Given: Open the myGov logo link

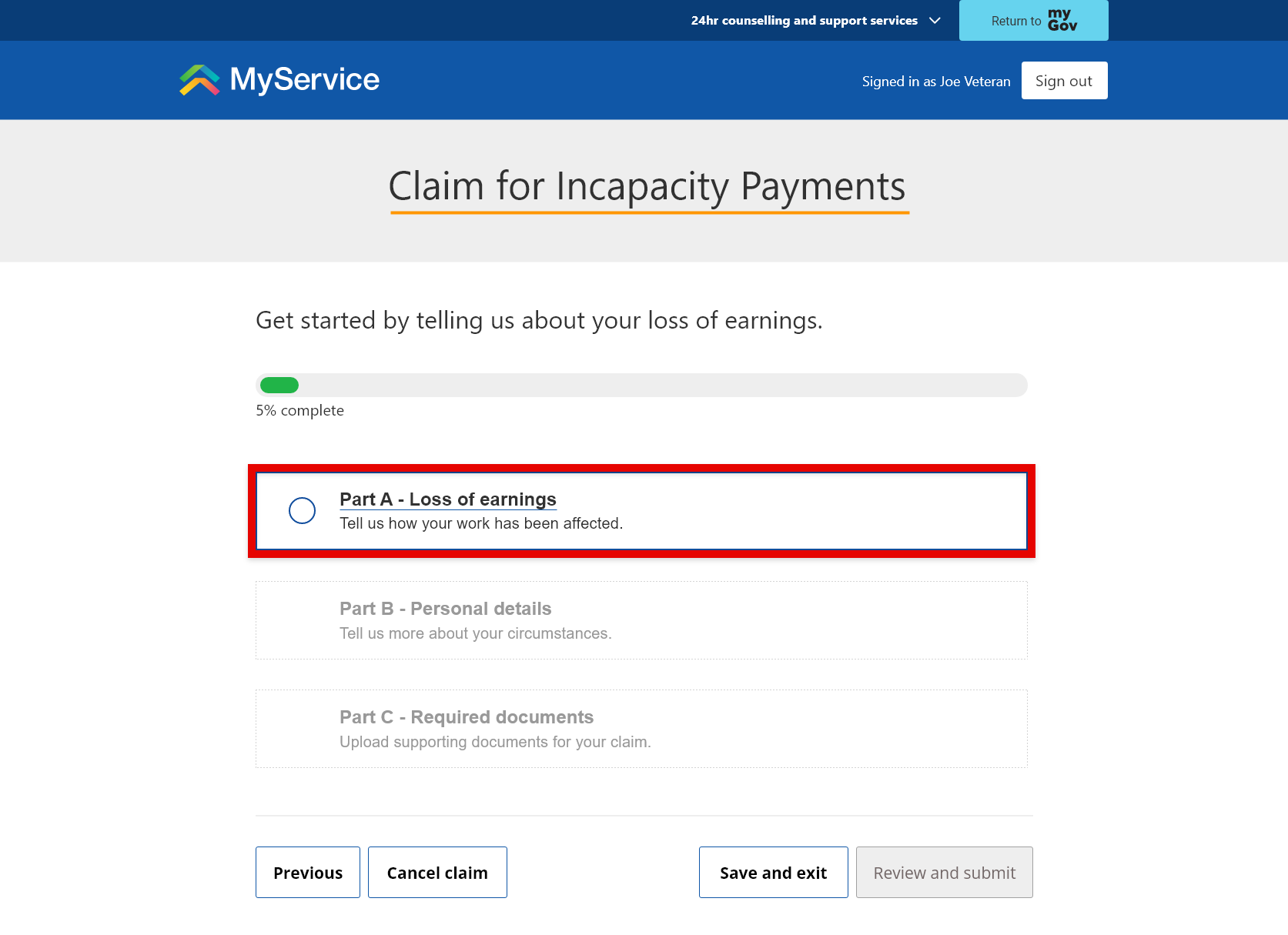Looking at the screenshot, I should [x=1062, y=20].
